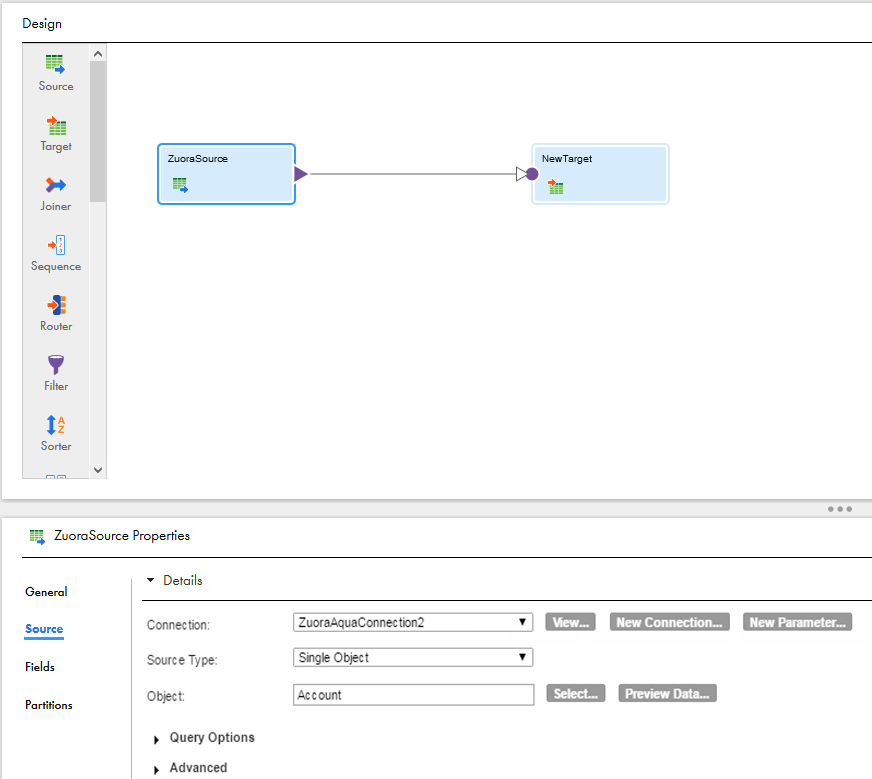Viewport: 872px width, 779px height.
Task: Click the Preview Data... button
Action: coord(667,693)
